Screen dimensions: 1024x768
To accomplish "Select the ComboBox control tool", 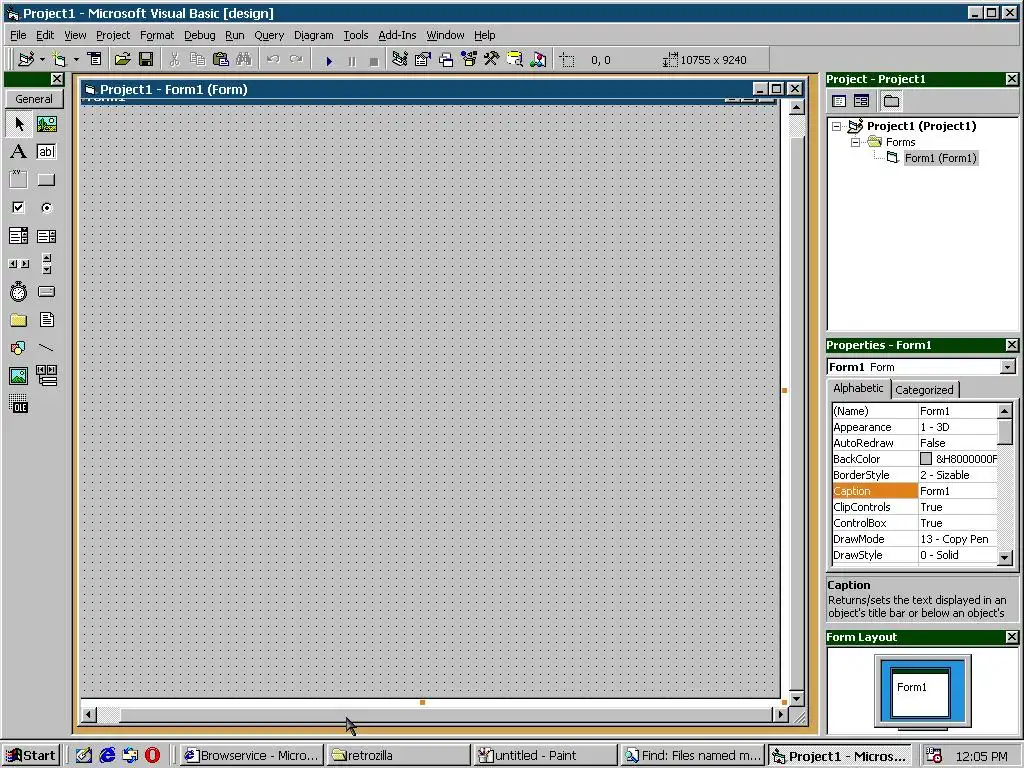I will click(x=19, y=236).
